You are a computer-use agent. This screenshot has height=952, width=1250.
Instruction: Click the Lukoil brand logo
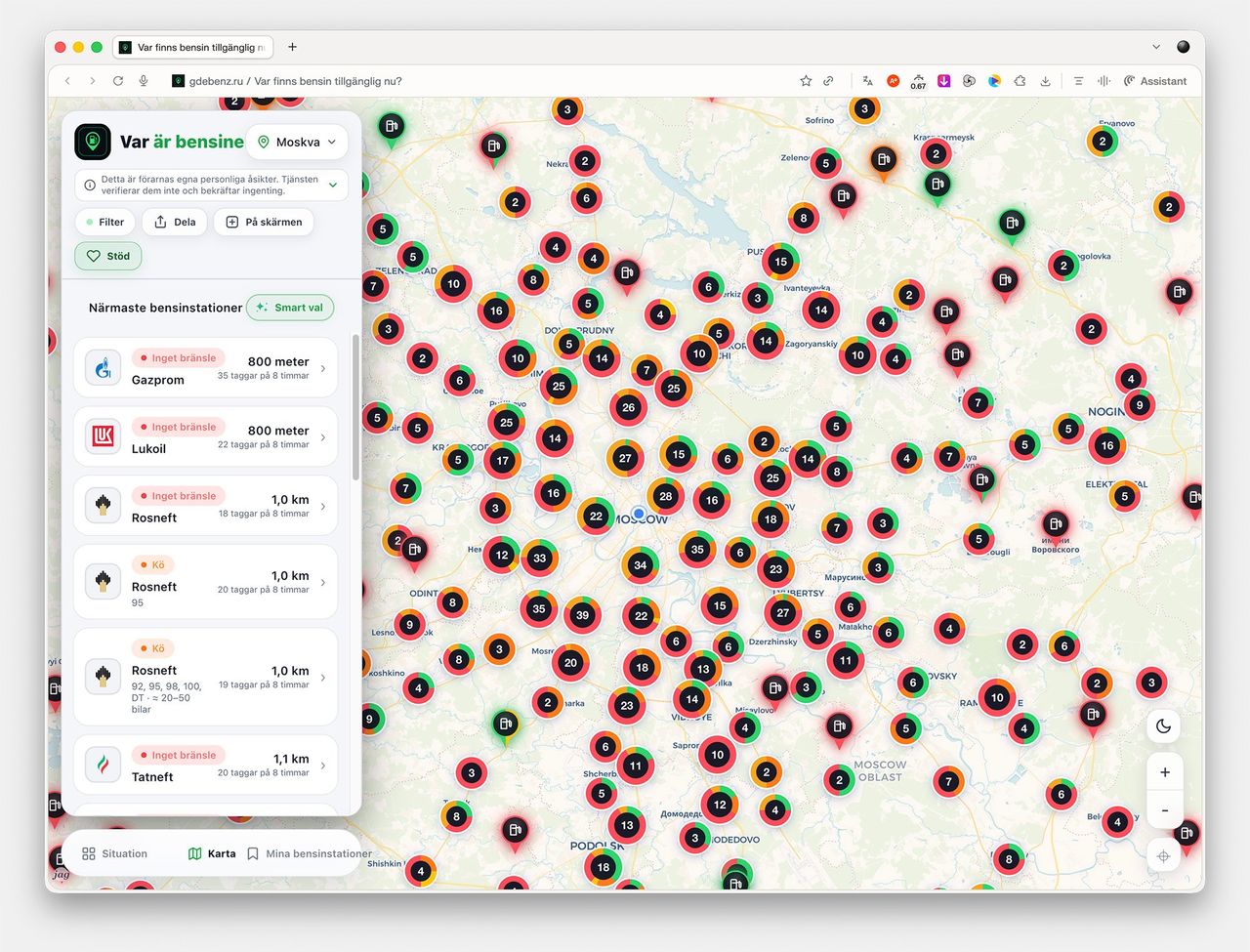pyautogui.click(x=104, y=437)
